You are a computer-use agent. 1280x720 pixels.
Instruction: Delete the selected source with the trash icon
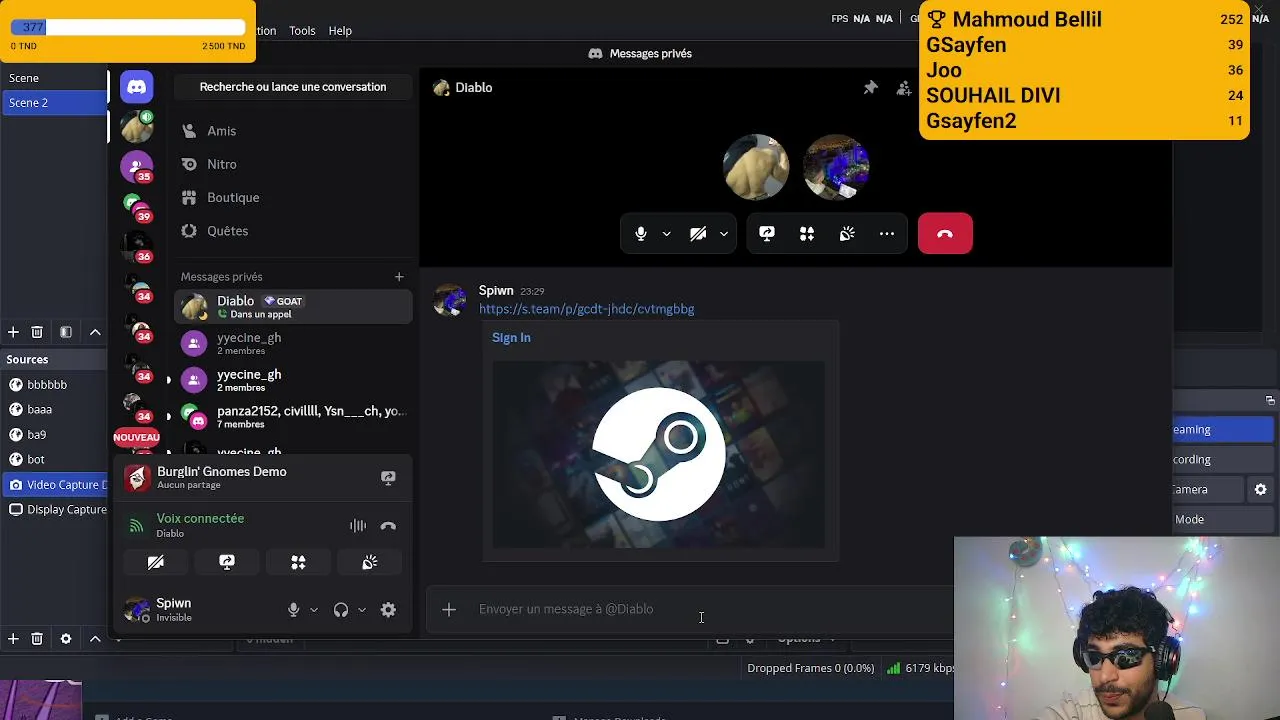(x=37, y=638)
